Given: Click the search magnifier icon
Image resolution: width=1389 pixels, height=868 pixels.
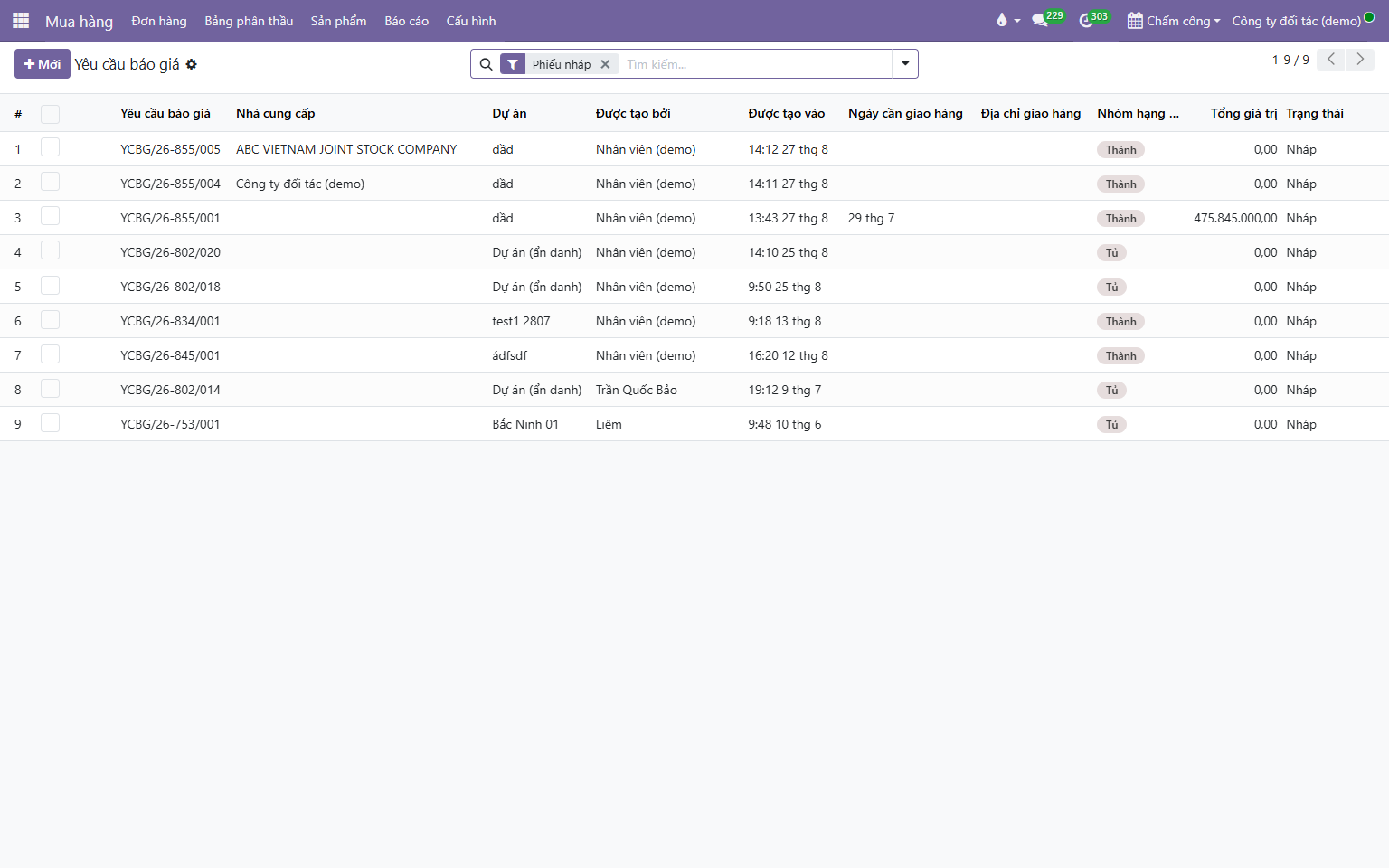Looking at the screenshot, I should click(486, 64).
